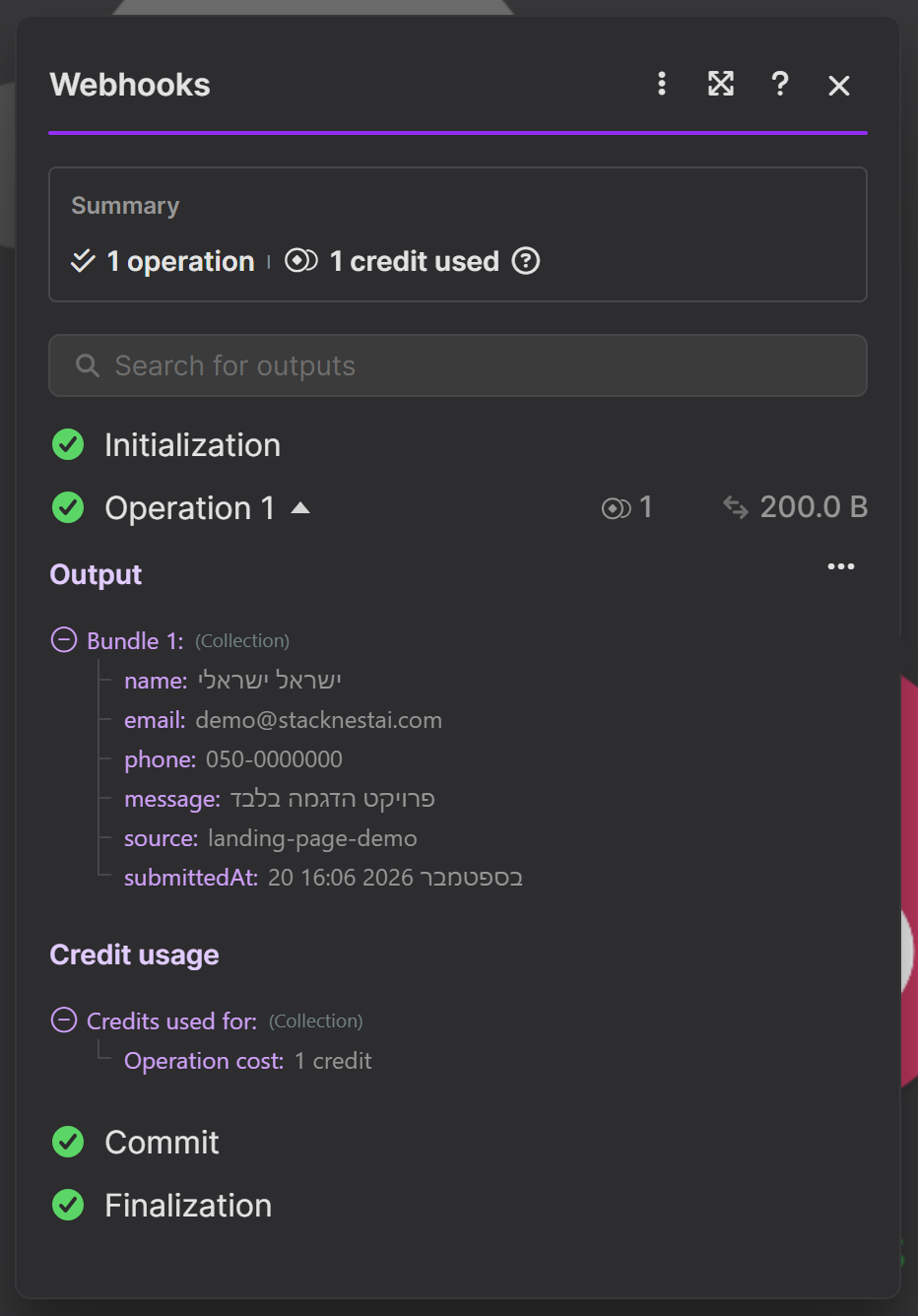Click the Output section heading

click(96, 574)
